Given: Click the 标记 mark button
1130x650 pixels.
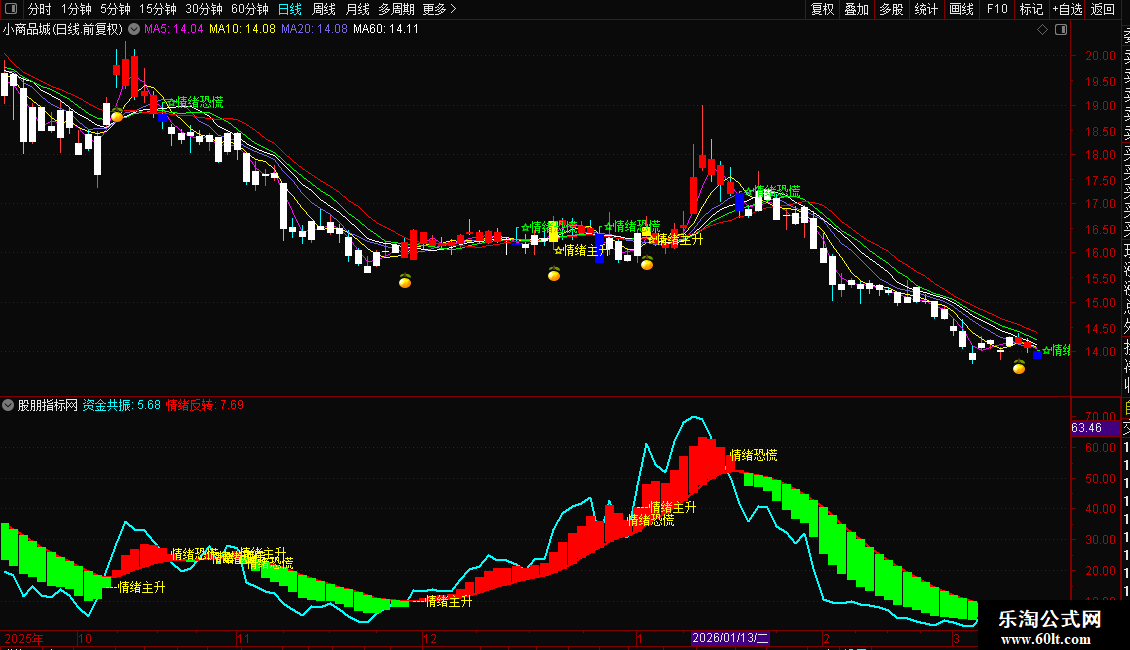Looking at the screenshot, I should [1031, 9].
